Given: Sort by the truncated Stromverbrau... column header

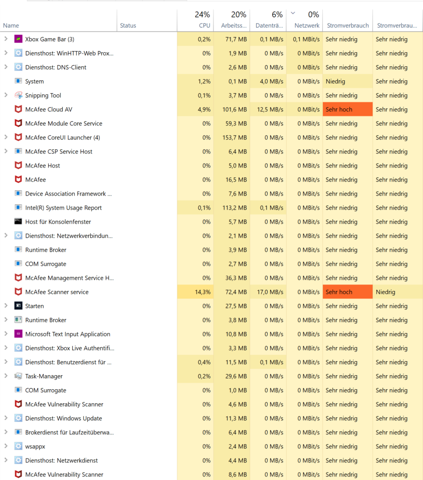Looking at the screenshot, I should click(398, 21).
